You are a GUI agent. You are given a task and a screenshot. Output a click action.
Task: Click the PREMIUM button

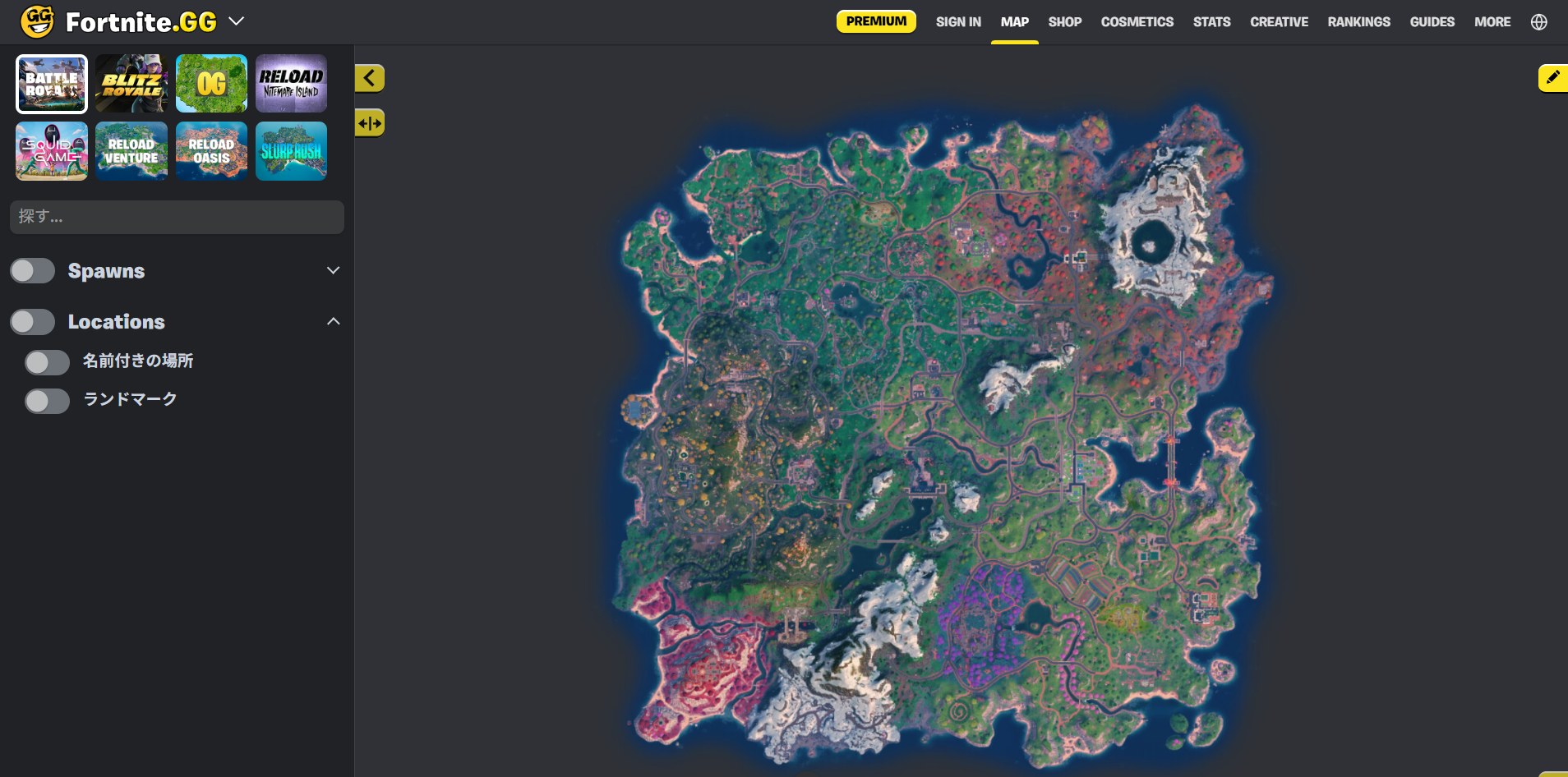point(876,21)
